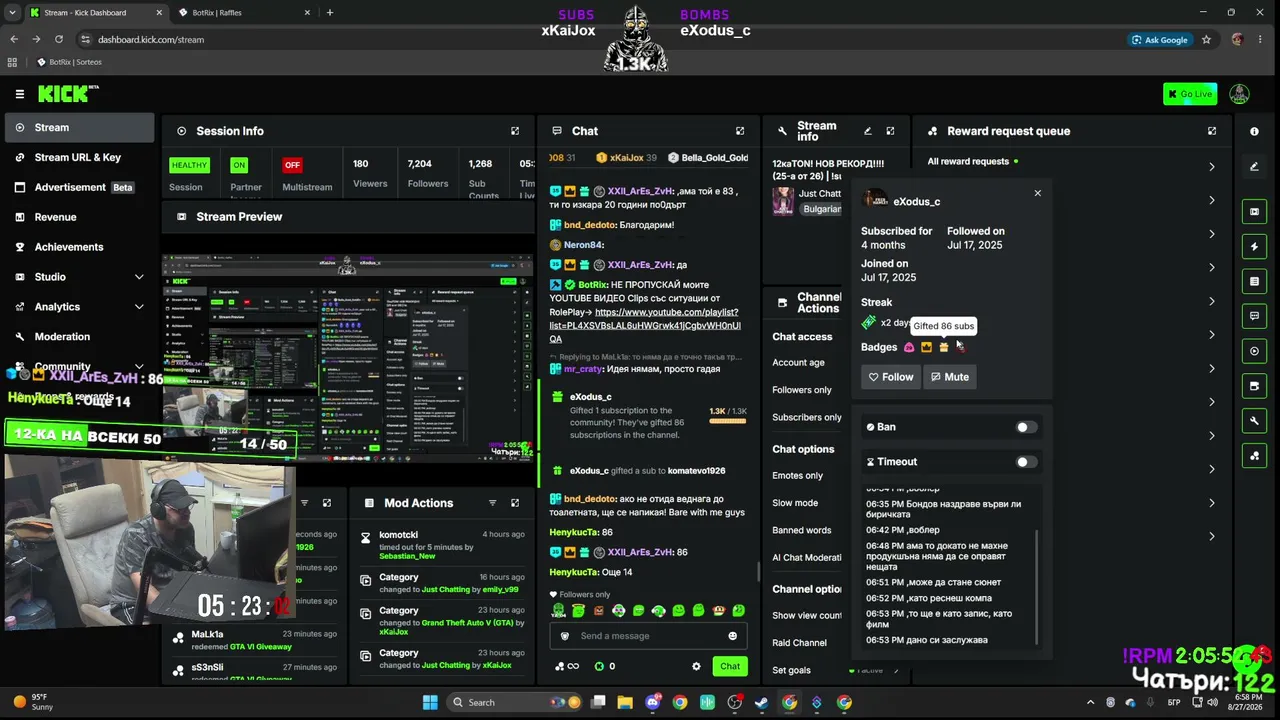1280x720 pixels.
Task: Click the Ask Google button
Action: point(1160,39)
